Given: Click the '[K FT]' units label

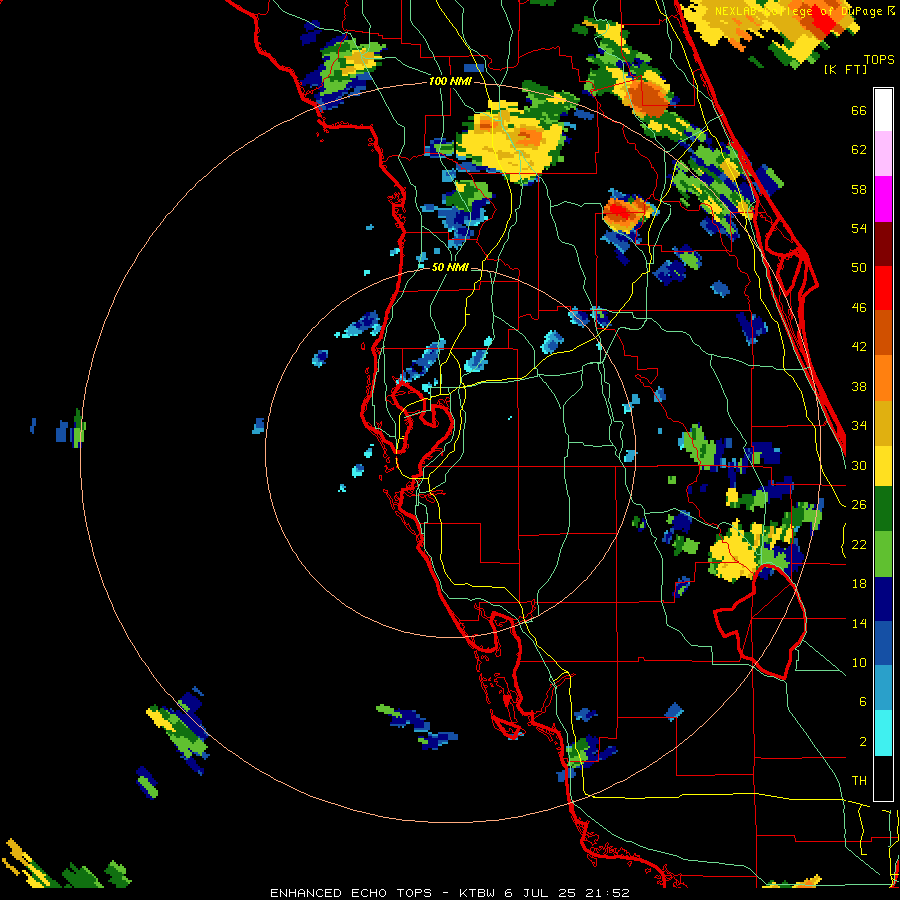Looking at the screenshot, I should 845,69.
